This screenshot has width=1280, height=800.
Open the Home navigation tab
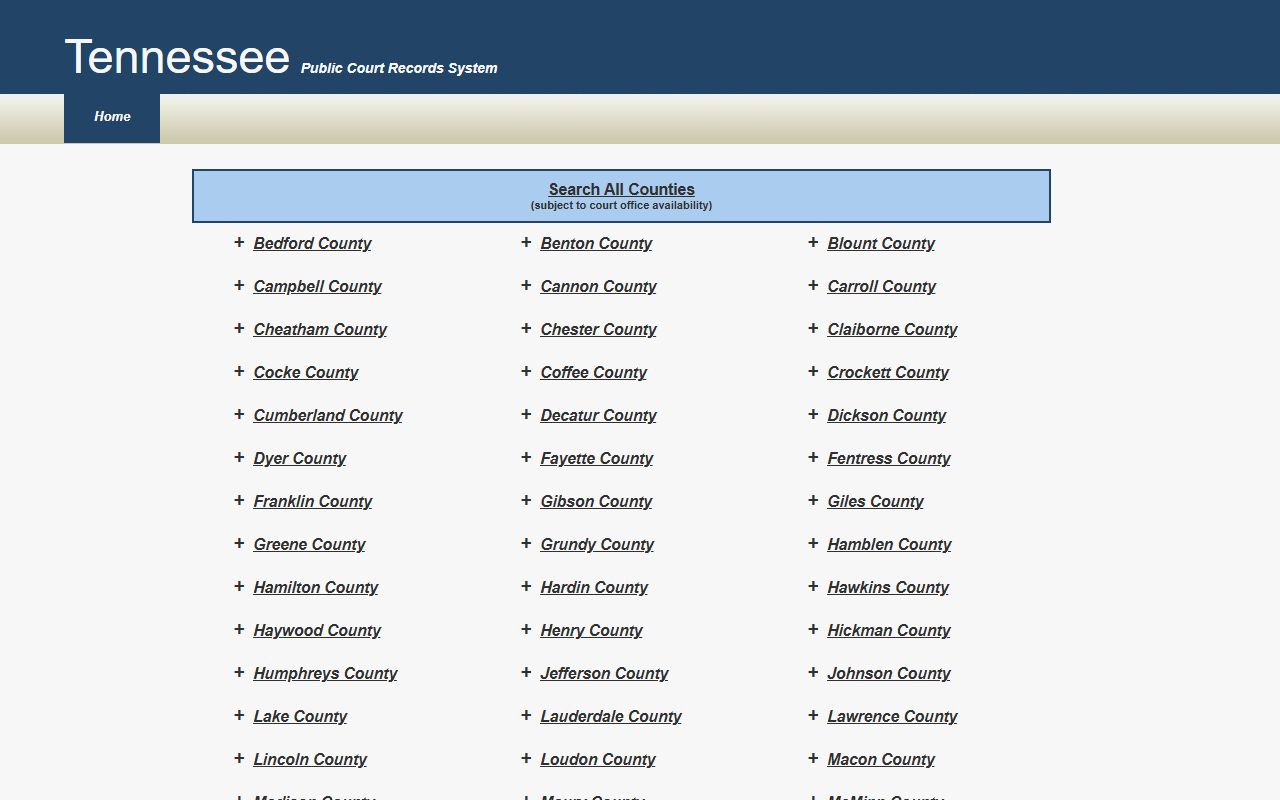point(112,117)
